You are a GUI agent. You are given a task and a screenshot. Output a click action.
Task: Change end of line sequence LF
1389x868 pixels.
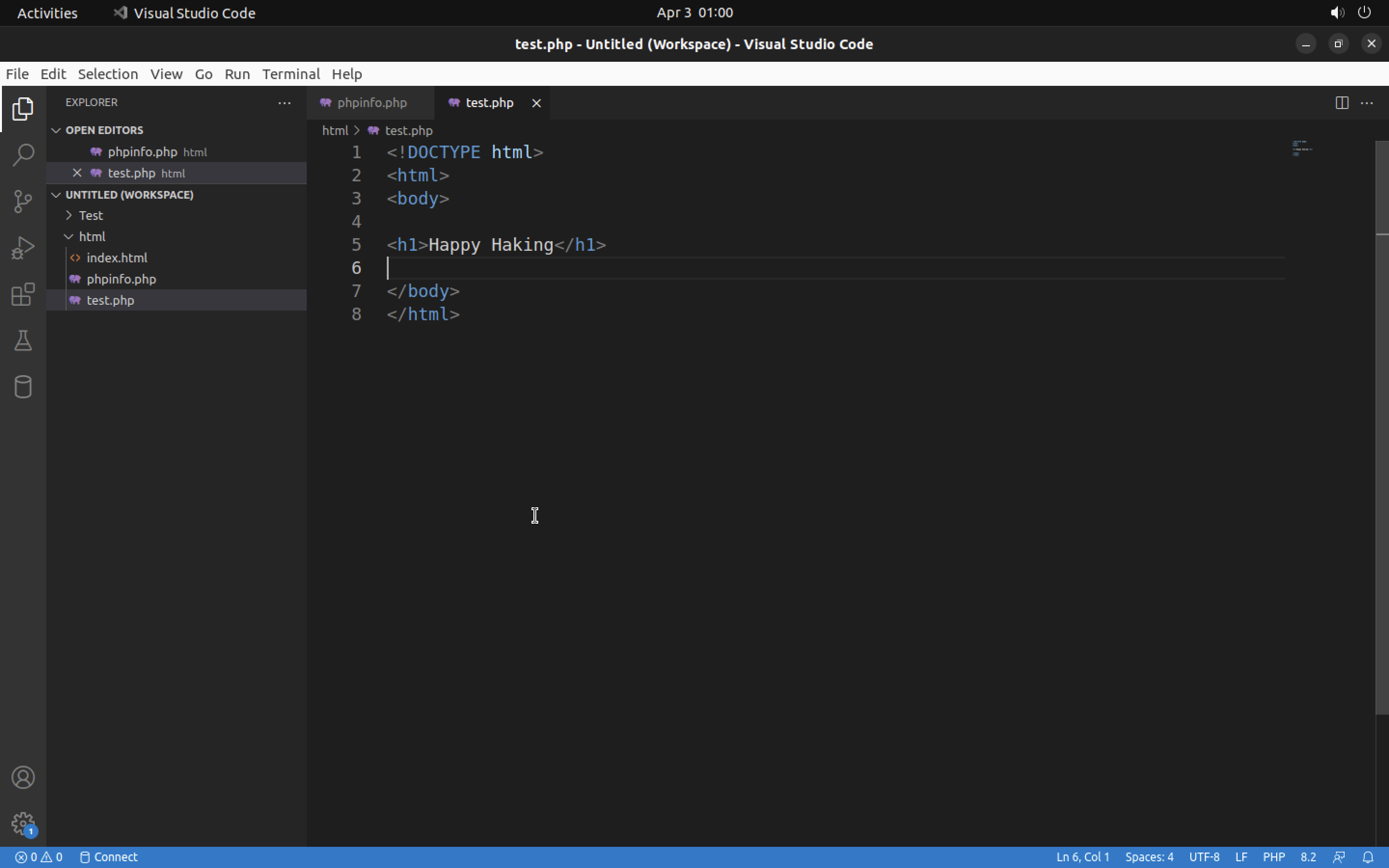[x=1241, y=857]
